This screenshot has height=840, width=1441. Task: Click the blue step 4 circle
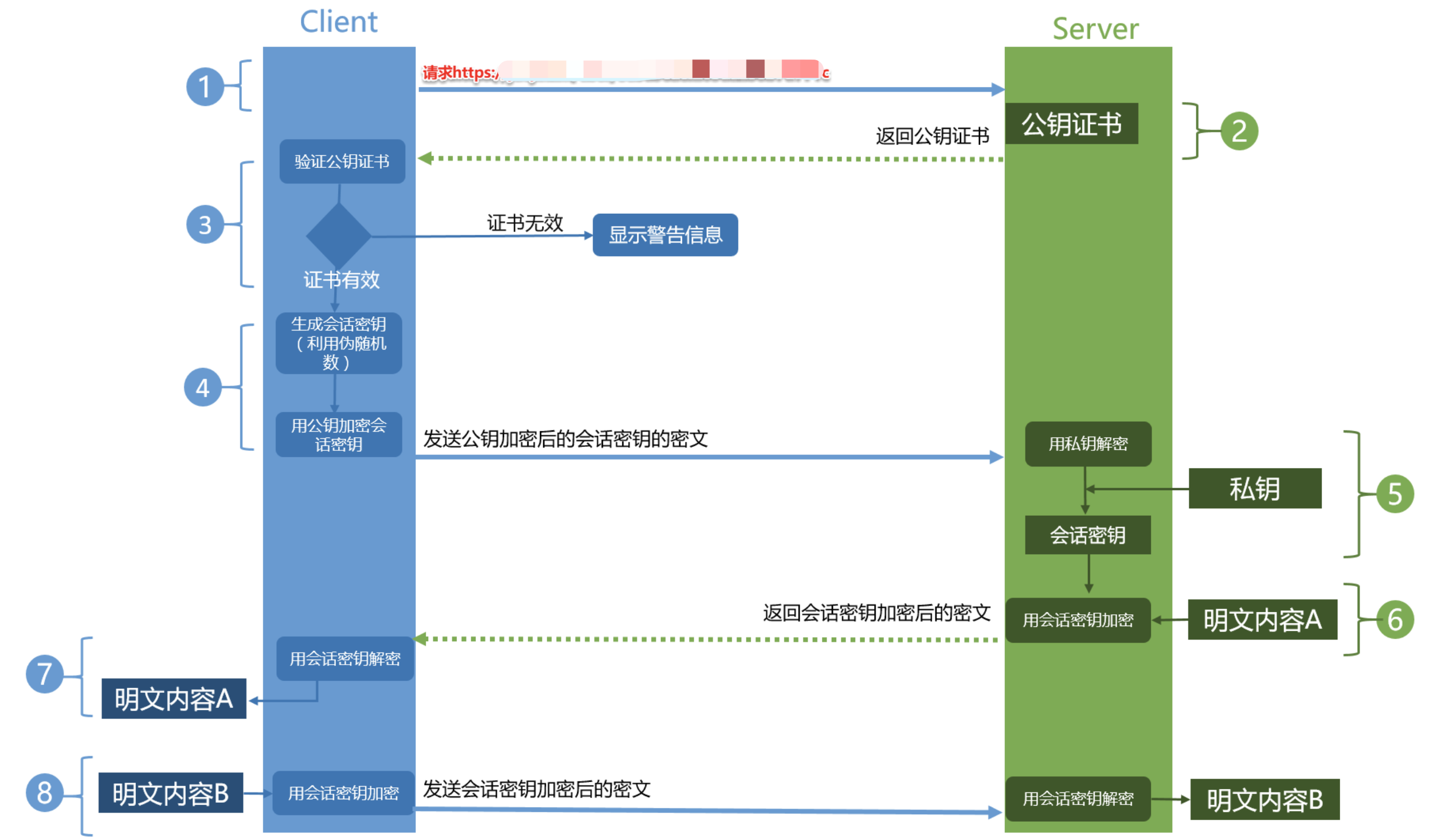point(202,387)
